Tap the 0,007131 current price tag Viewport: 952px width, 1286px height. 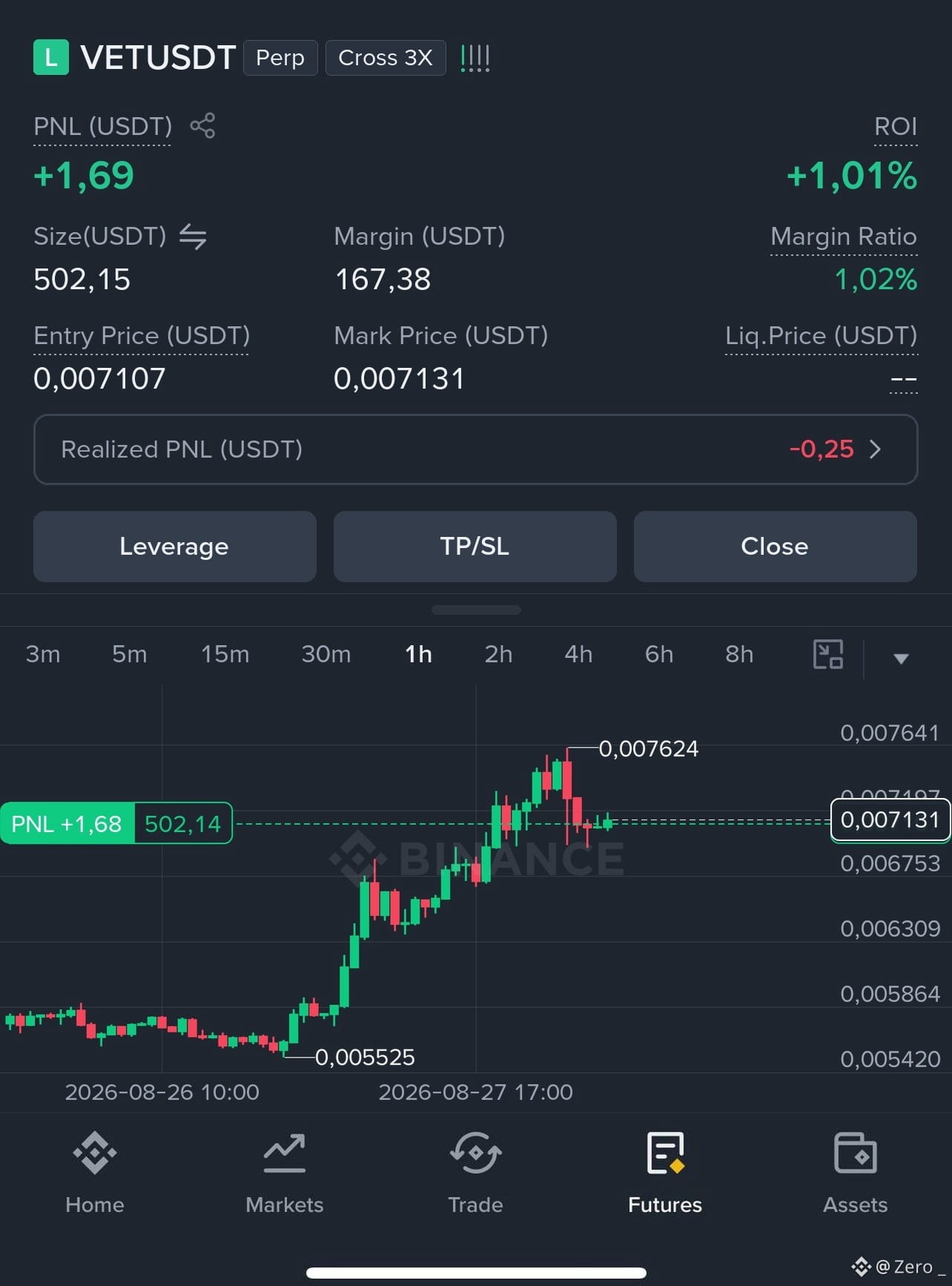tap(890, 820)
